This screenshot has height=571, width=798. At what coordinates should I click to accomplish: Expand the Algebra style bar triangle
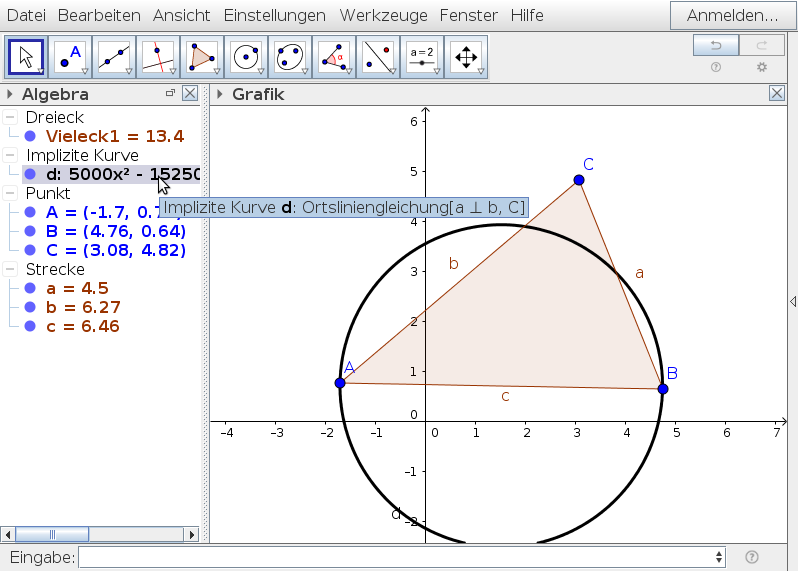[9, 94]
